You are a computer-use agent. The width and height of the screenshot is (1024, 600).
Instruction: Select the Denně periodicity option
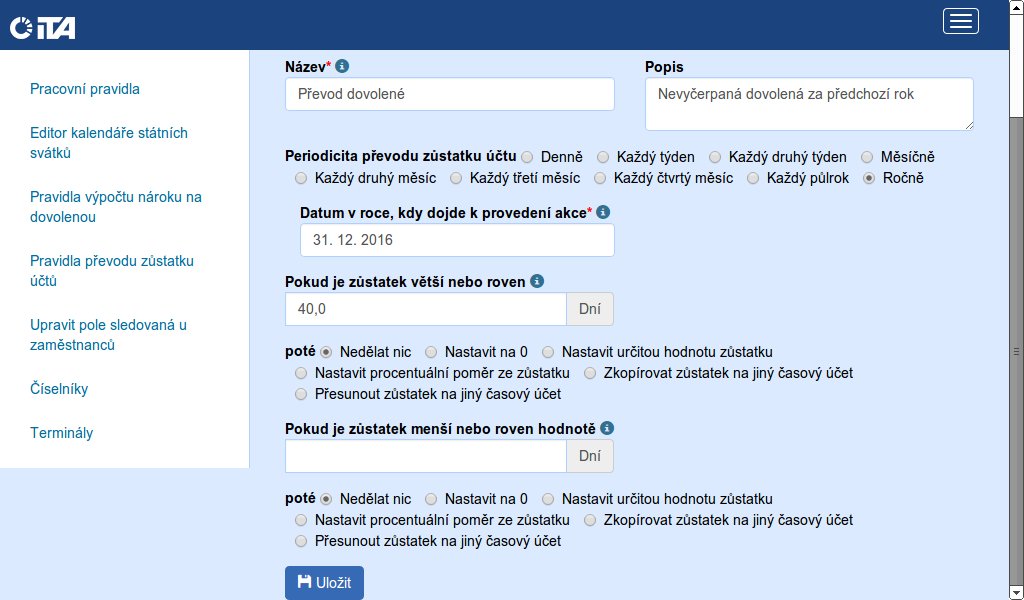pyautogui.click(x=527, y=157)
